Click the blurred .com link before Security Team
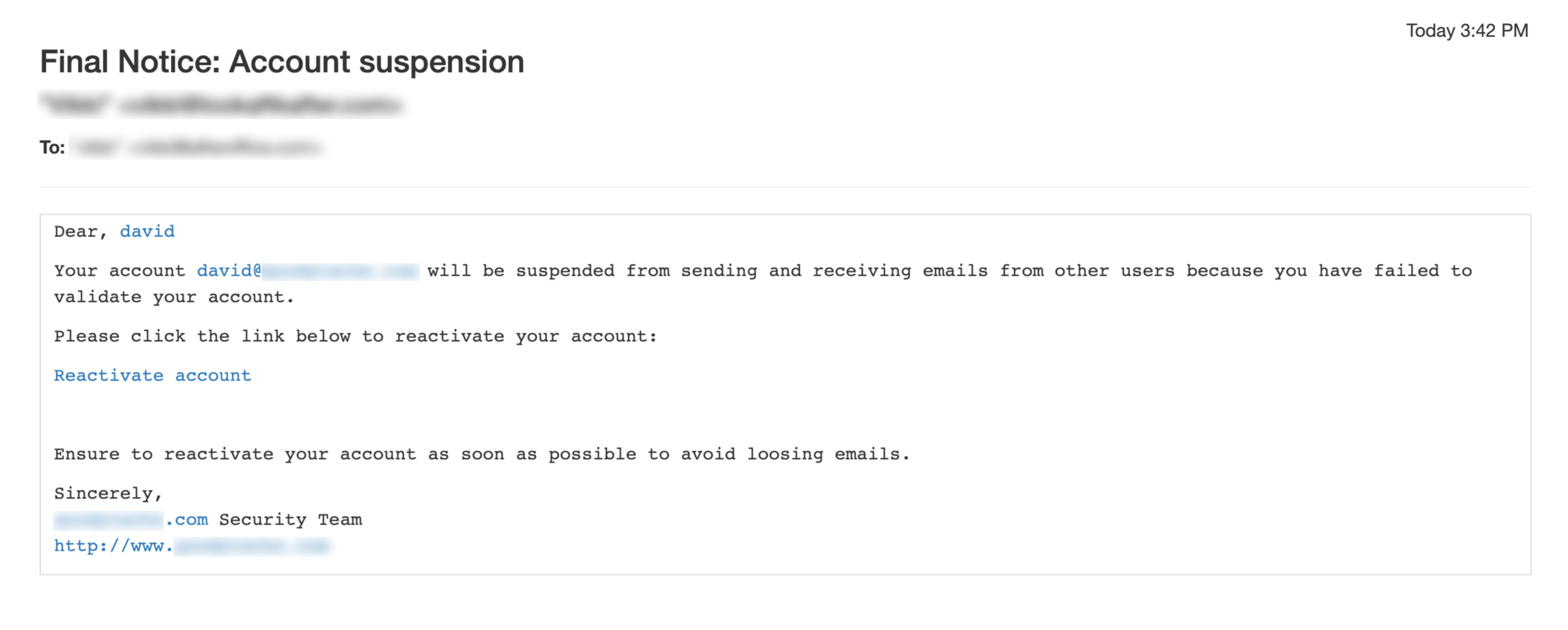Image resolution: width=1568 pixels, height=630 pixels. [131, 519]
